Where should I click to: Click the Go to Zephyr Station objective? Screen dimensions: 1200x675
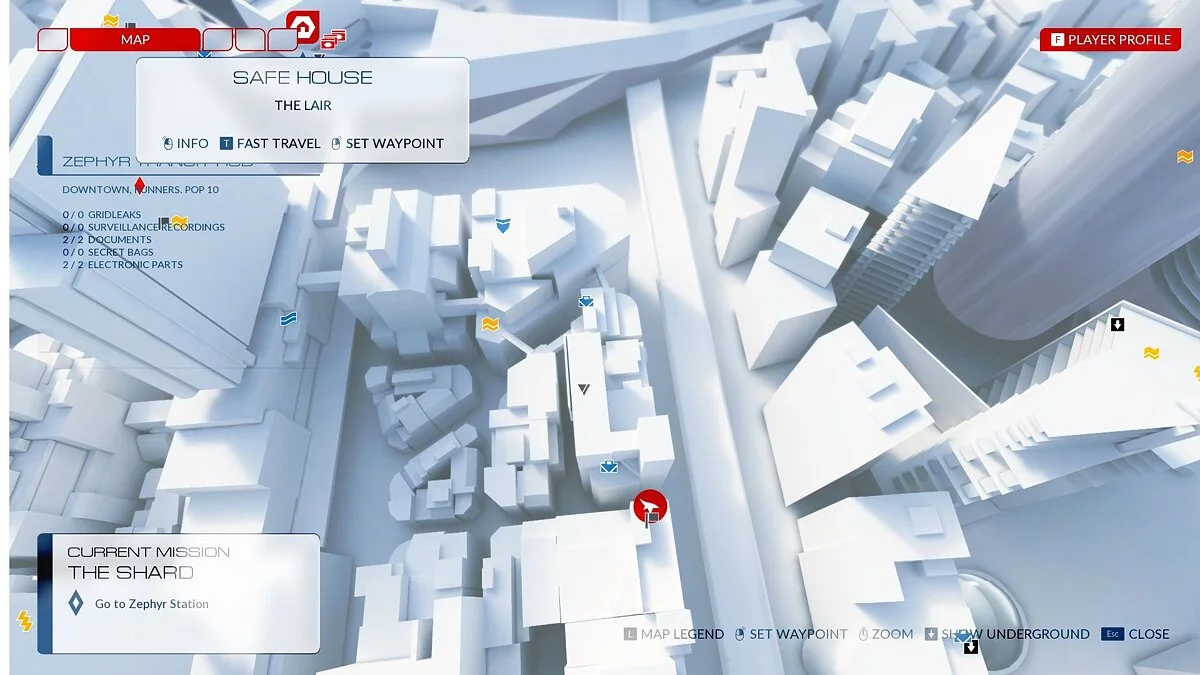152,604
